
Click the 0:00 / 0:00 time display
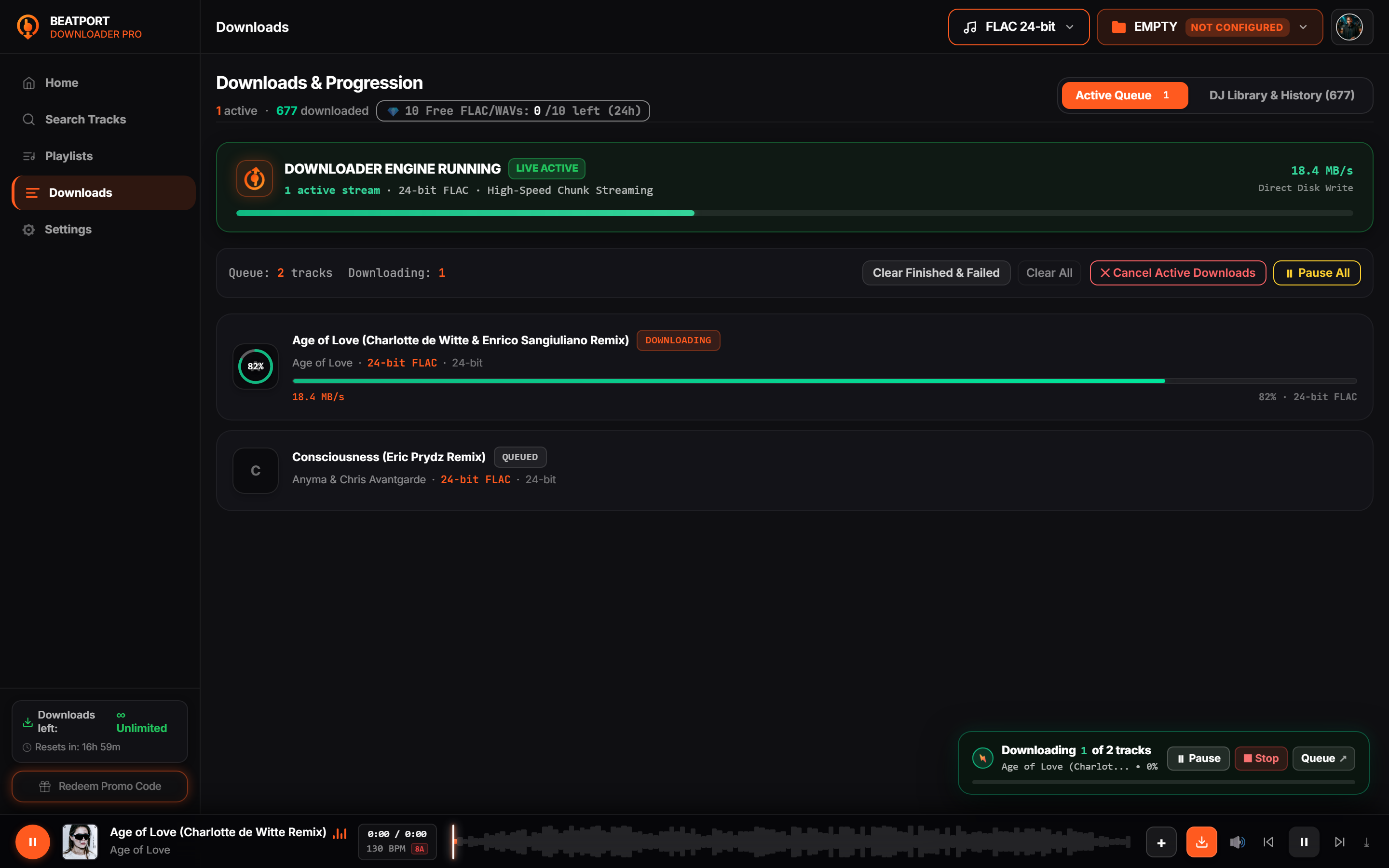click(x=397, y=834)
